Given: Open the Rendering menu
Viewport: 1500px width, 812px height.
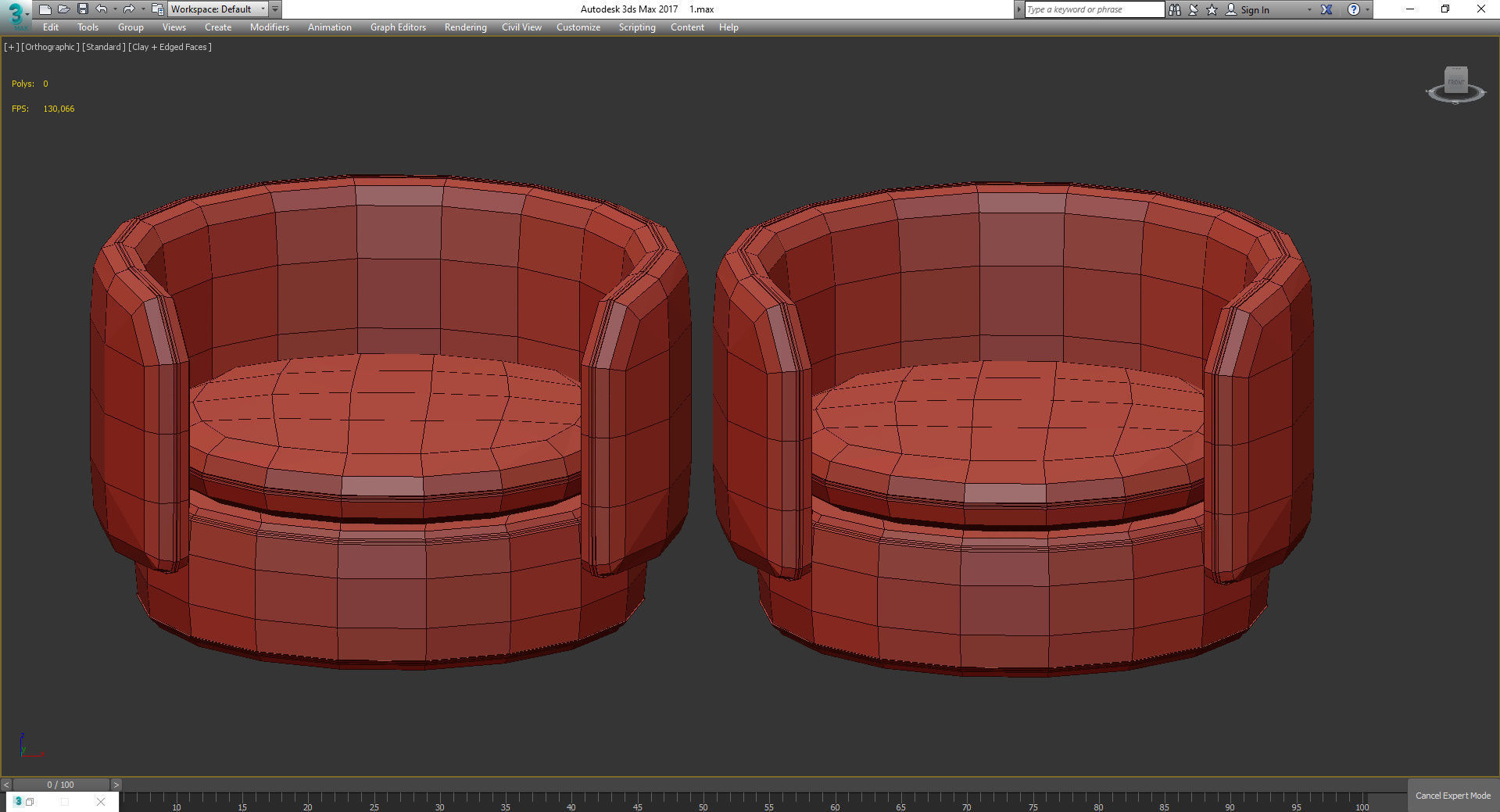Looking at the screenshot, I should 465,27.
